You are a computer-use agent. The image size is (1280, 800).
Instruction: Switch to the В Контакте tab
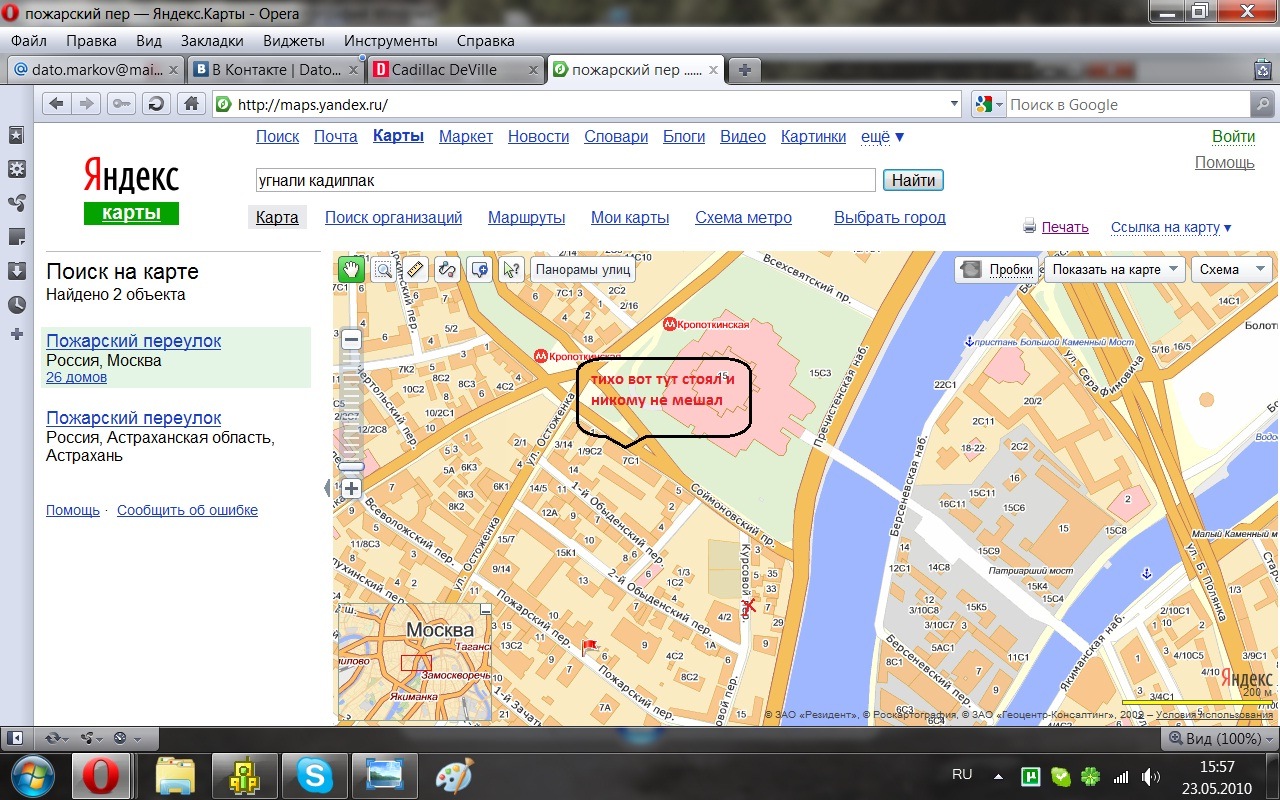276,70
